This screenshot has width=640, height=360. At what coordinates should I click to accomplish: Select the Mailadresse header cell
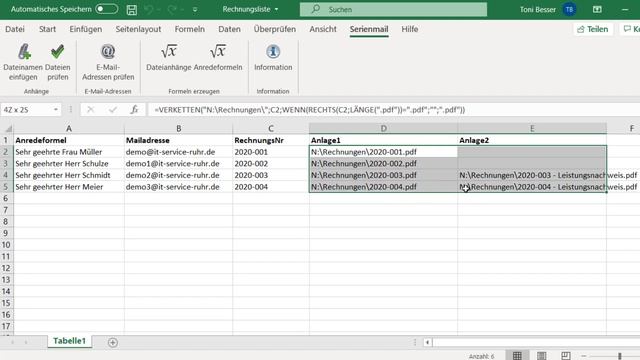[x=178, y=140]
